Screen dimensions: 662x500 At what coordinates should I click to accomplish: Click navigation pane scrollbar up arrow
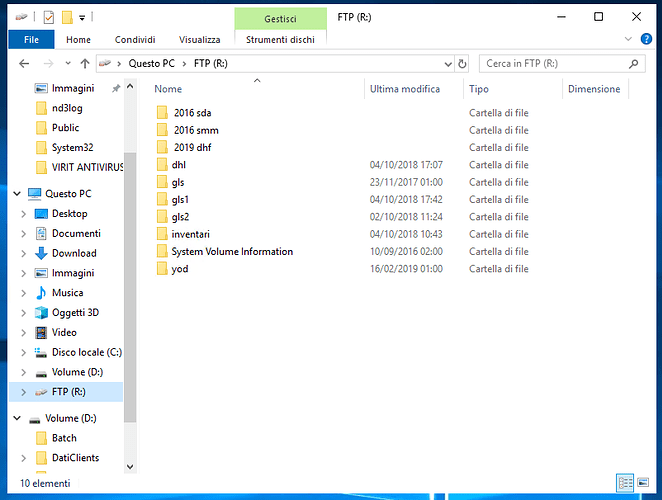coord(130,87)
